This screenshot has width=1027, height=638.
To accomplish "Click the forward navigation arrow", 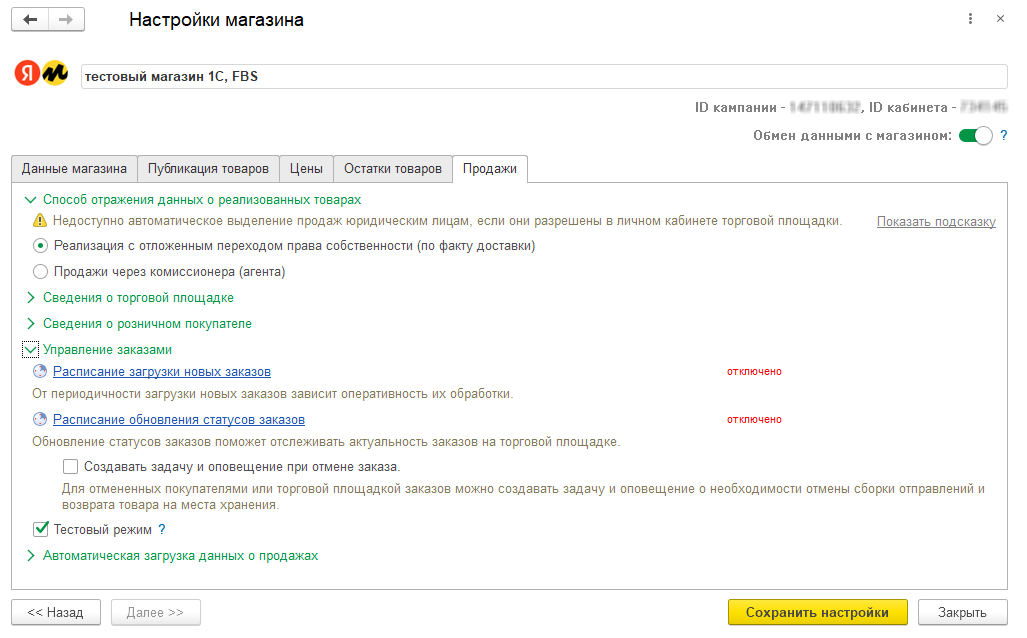I will tap(66, 20).
